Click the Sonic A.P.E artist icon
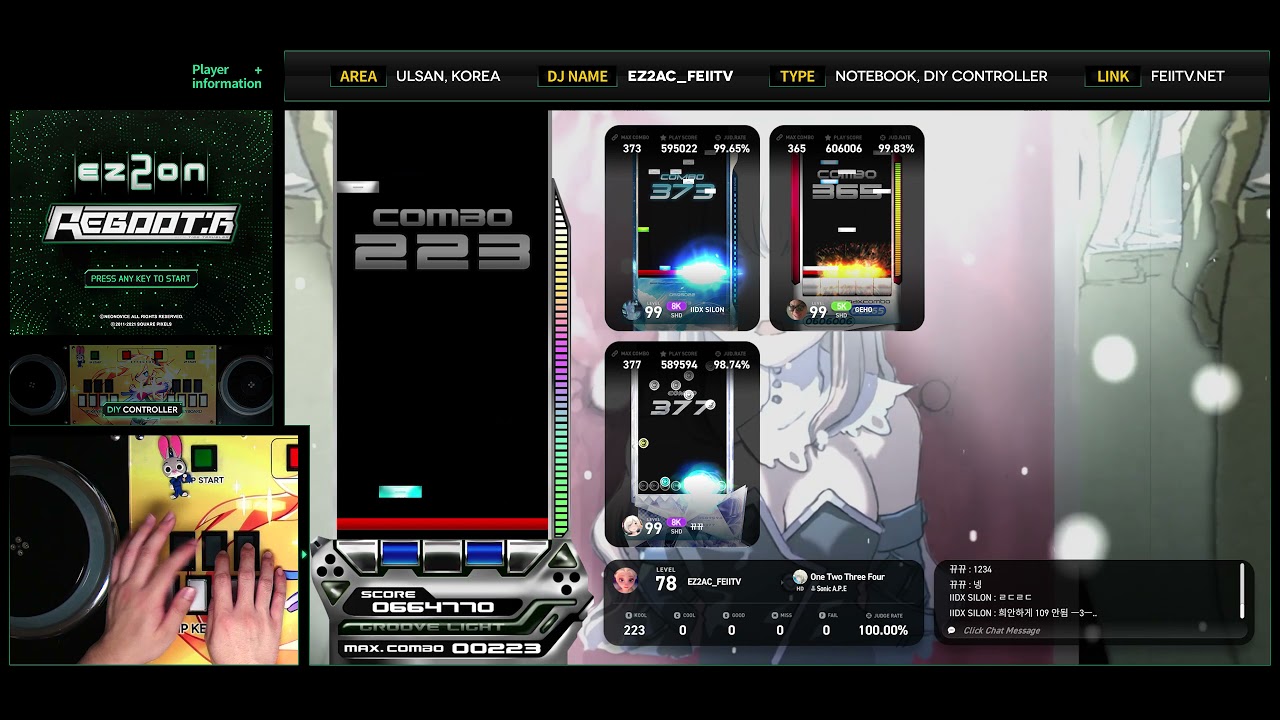Image resolution: width=1280 pixels, height=720 pixels. (813, 589)
